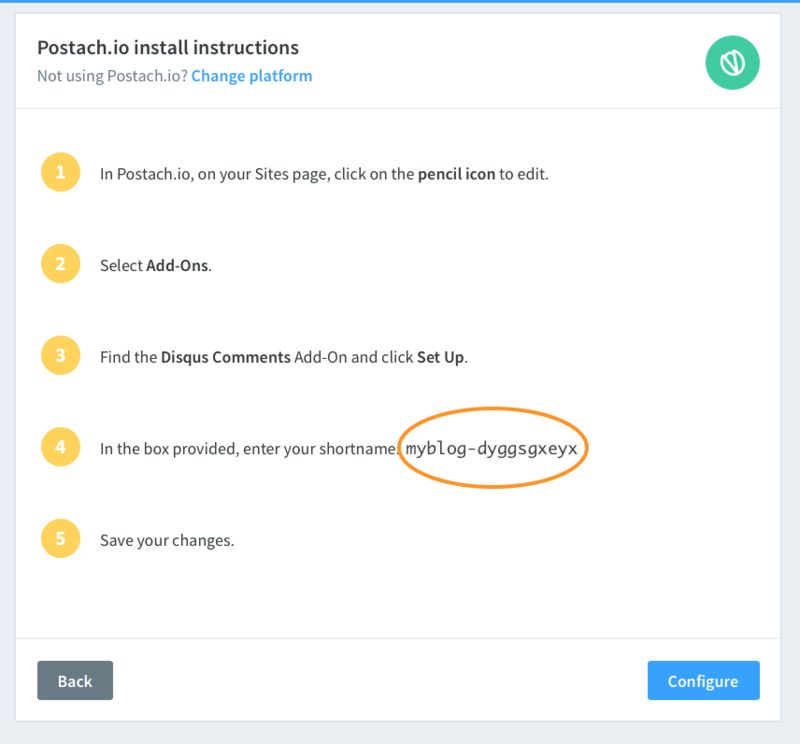Click the "Save your changes." instruction
Screen dimensions: 800x744
coord(167,541)
